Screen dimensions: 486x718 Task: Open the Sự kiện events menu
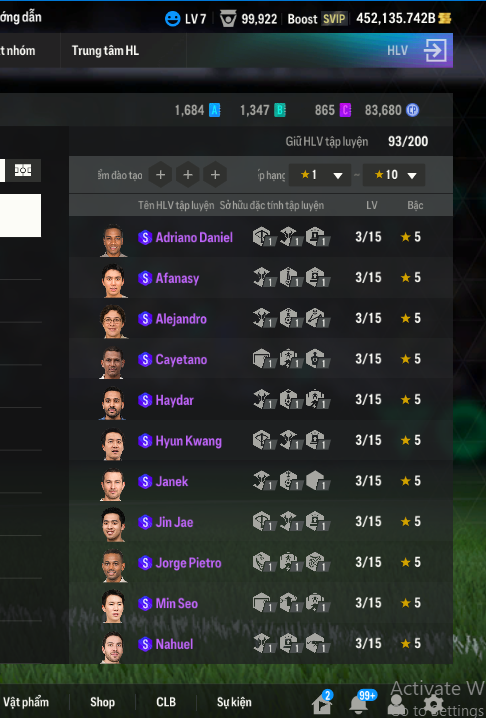pos(234,702)
